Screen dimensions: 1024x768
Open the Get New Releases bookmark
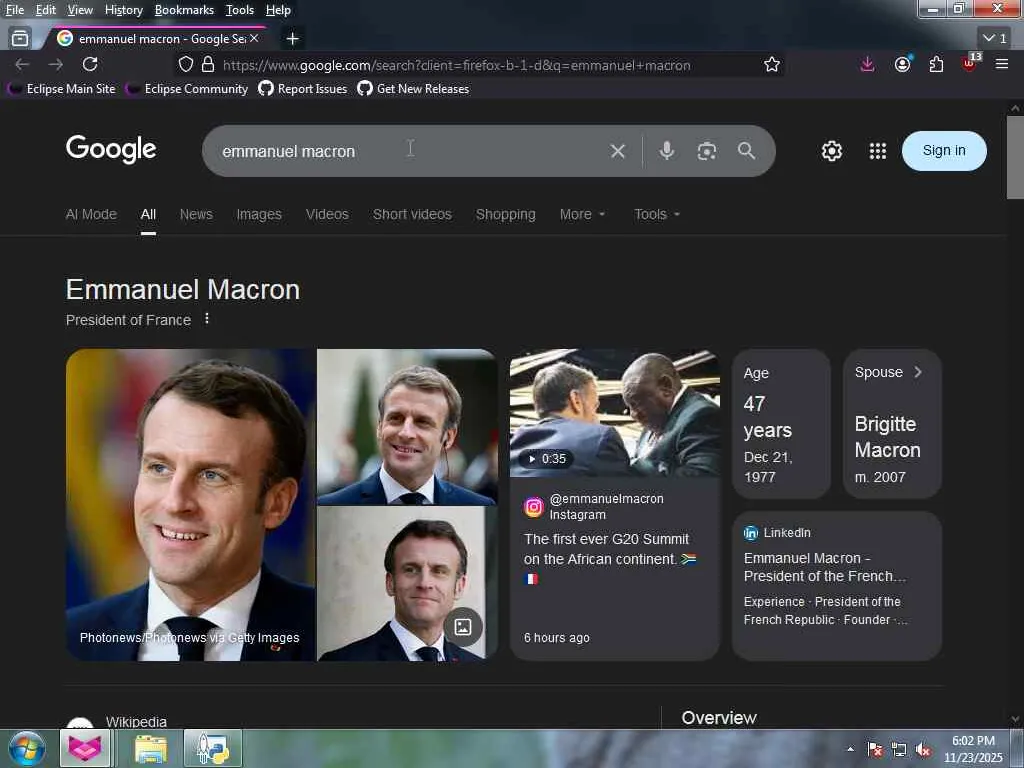click(x=413, y=89)
